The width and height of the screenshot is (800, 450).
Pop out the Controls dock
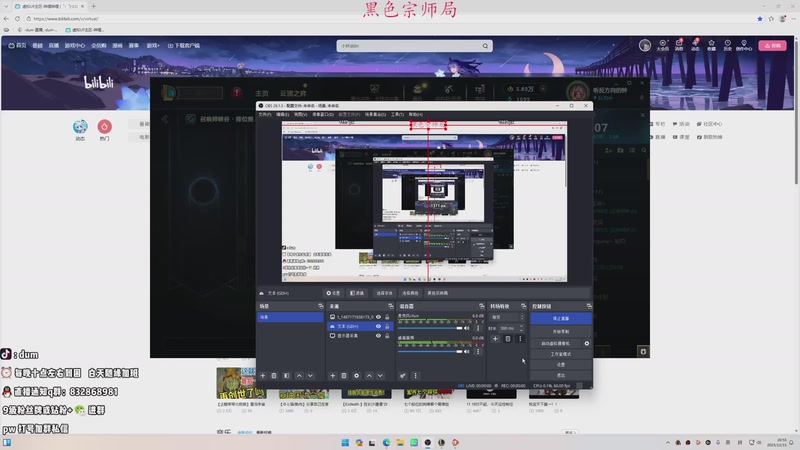coord(589,306)
